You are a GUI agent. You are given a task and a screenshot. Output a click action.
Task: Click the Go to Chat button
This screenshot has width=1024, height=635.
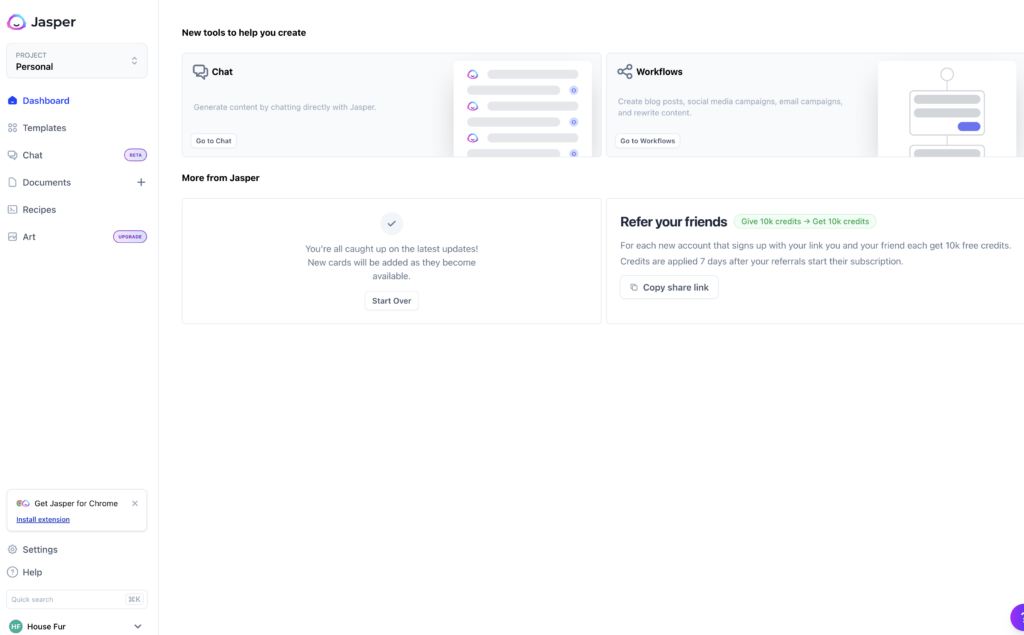tap(214, 141)
